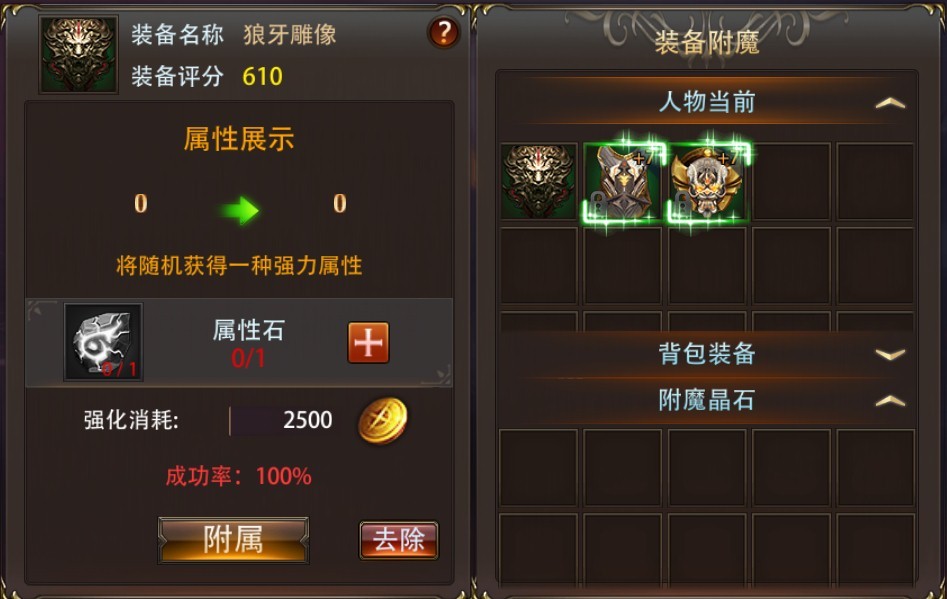Click the 背包装备 header label
The image size is (947, 599).
click(x=707, y=353)
